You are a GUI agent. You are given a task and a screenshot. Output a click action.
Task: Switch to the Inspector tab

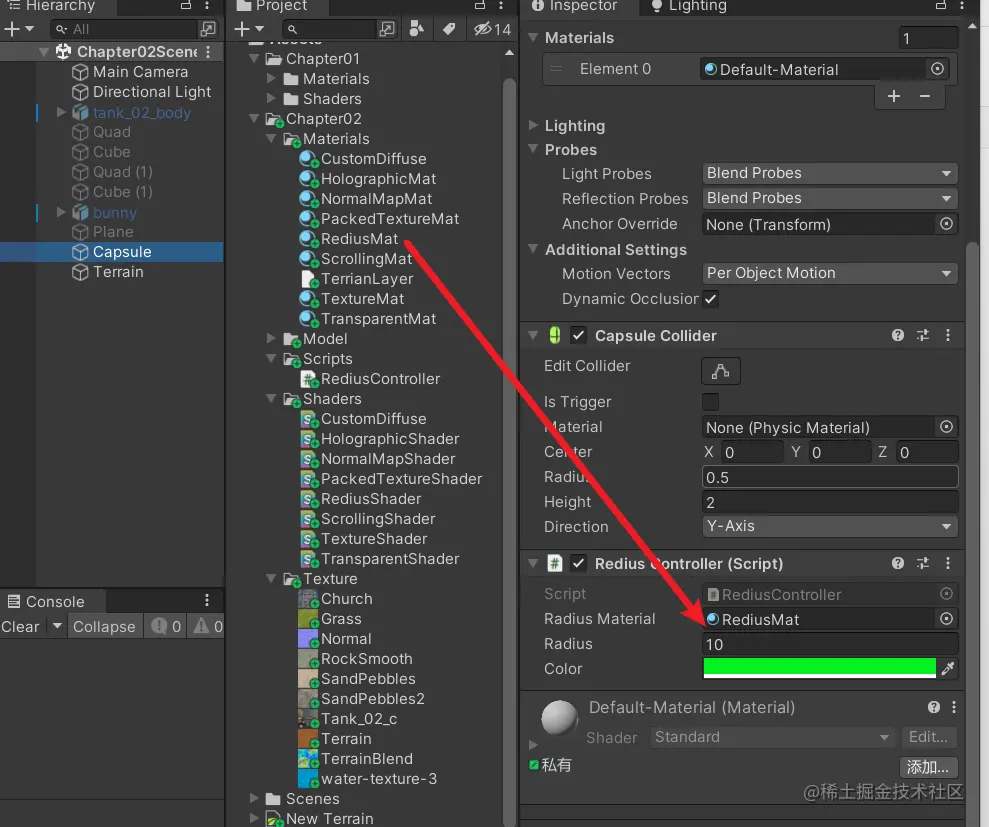click(575, 6)
